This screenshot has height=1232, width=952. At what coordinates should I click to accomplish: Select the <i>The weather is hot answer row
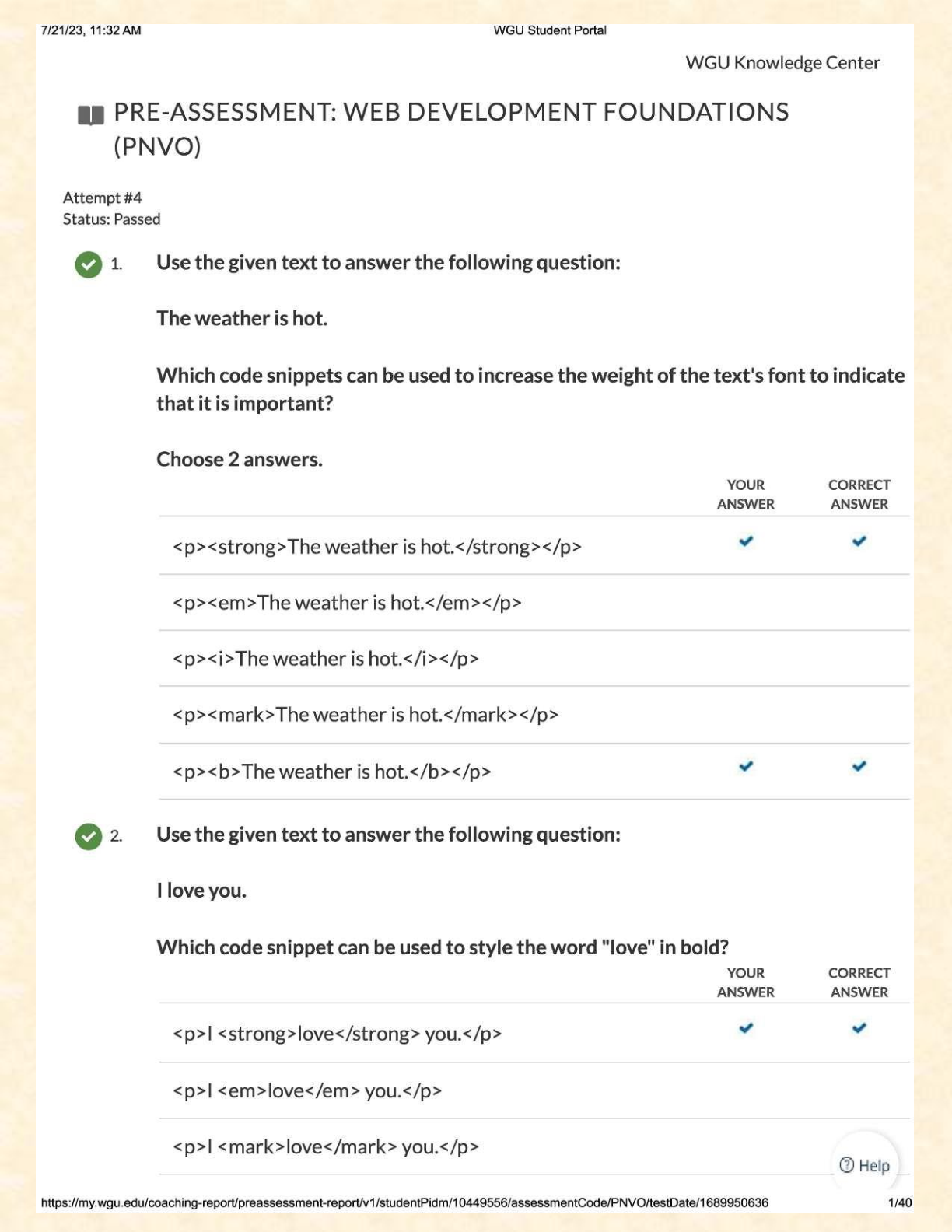tap(325, 659)
